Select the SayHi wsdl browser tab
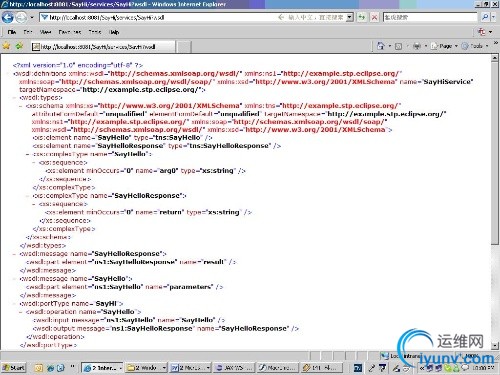The width and height of the screenshot is (500, 375). [x=103, y=47]
